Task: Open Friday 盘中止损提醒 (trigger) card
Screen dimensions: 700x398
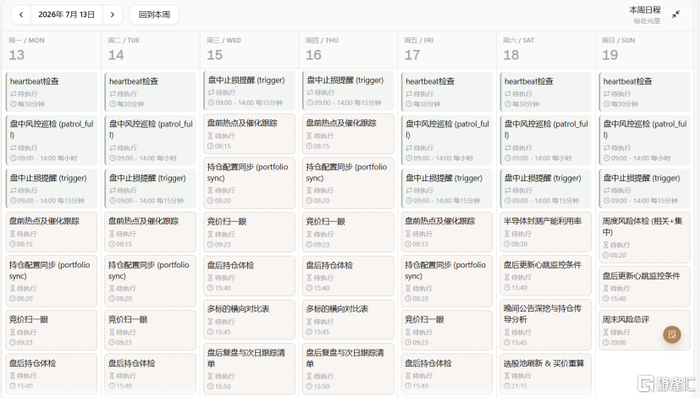Action: click(x=447, y=188)
